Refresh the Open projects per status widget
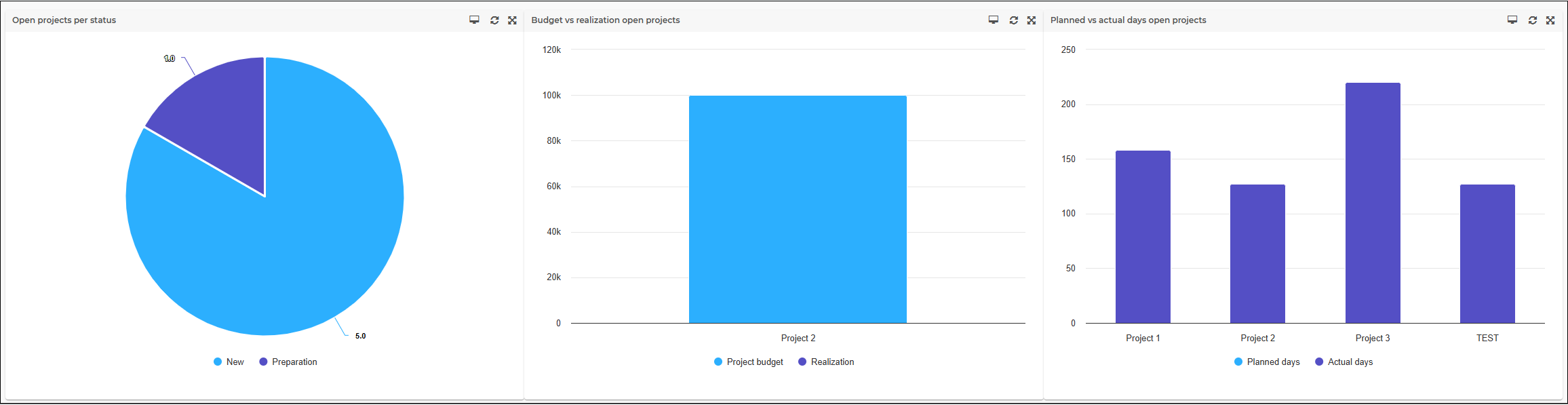The width and height of the screenshot is (1568, 405). (x=494, y=20)
